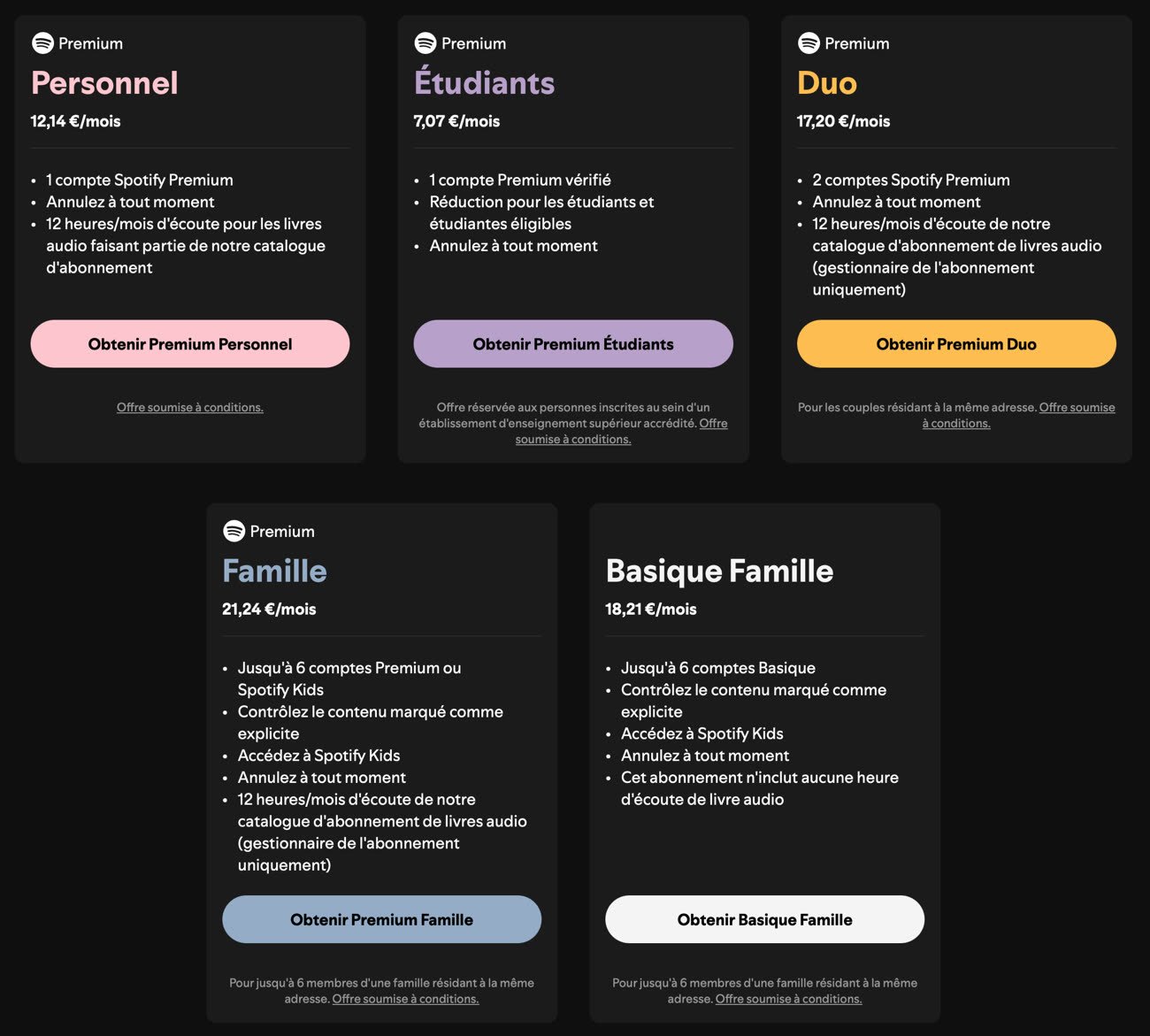
Task: Subscribe via Obtenir Premium Duo button
Action: click(x=956, y=344)
